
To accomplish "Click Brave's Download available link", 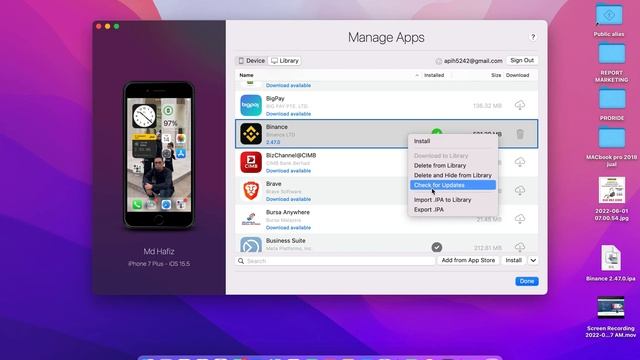I will 288,199.
